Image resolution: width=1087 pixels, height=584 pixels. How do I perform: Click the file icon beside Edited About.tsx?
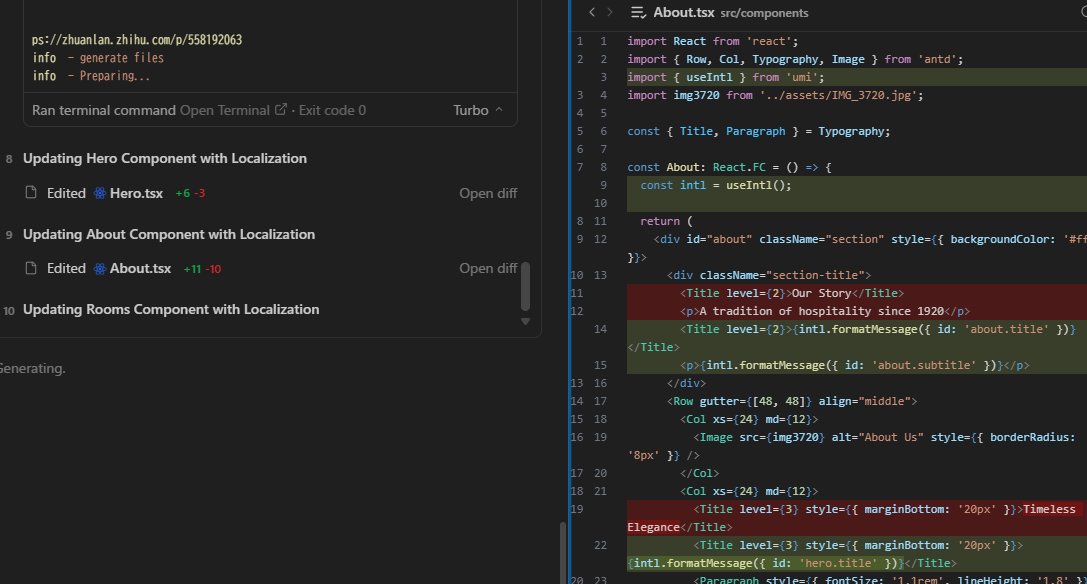[x=31, y=268]
